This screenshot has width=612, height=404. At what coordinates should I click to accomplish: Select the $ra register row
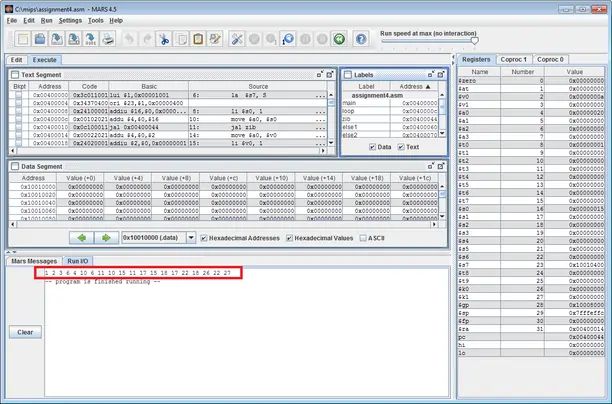click(531, 329)
